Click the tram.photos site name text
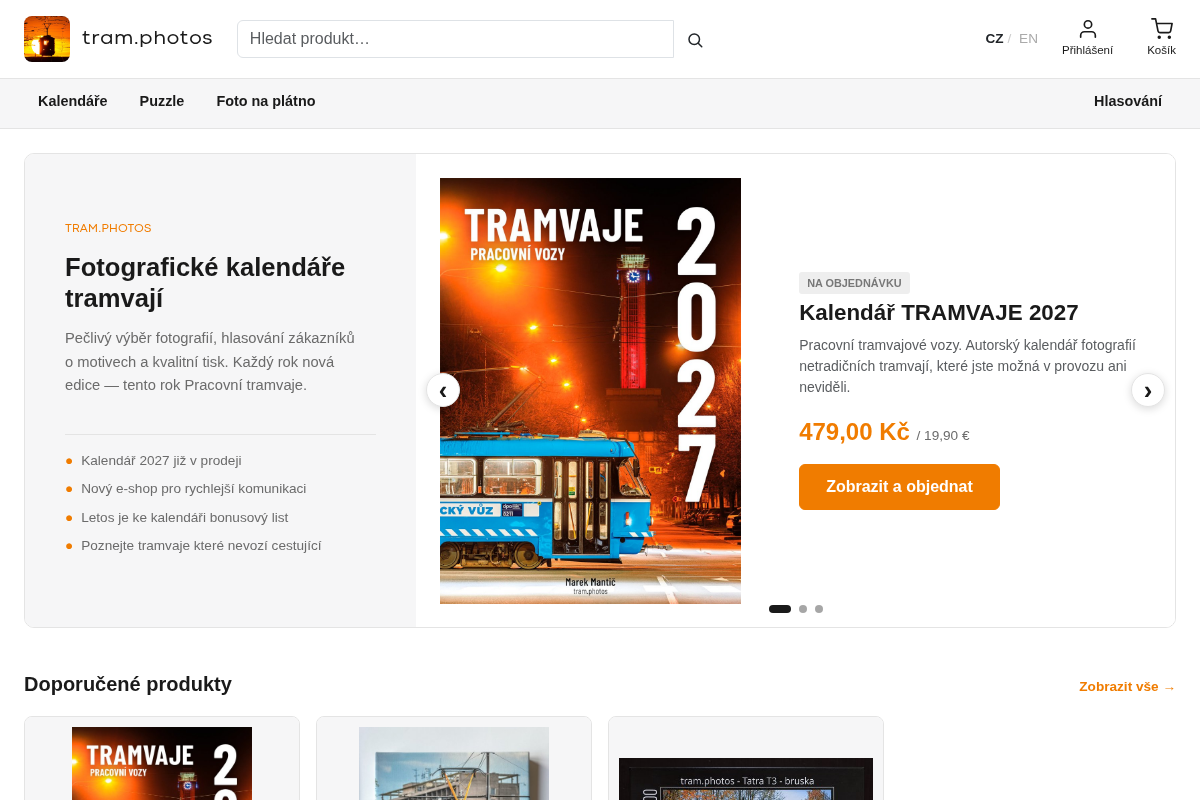The height and width of the screenshot is (800, 1200). 147,38
